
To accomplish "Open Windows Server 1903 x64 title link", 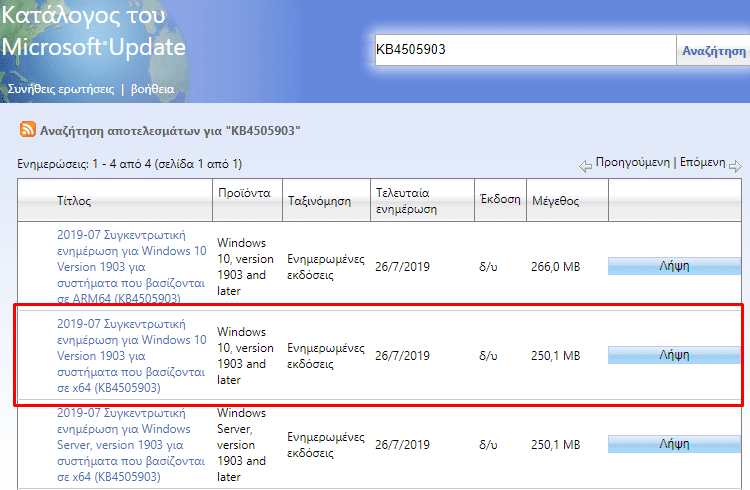I will [131, 445].
